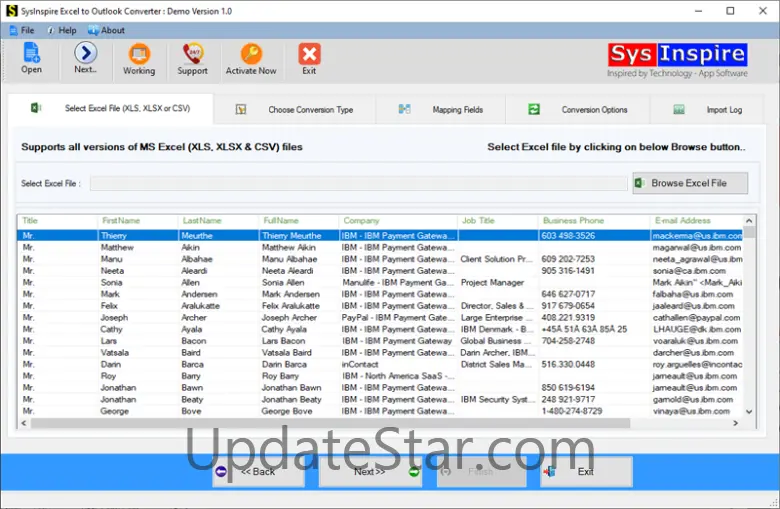The image size is (780, 509).
Task: Open the Help menu
Action: click(62, 30)
